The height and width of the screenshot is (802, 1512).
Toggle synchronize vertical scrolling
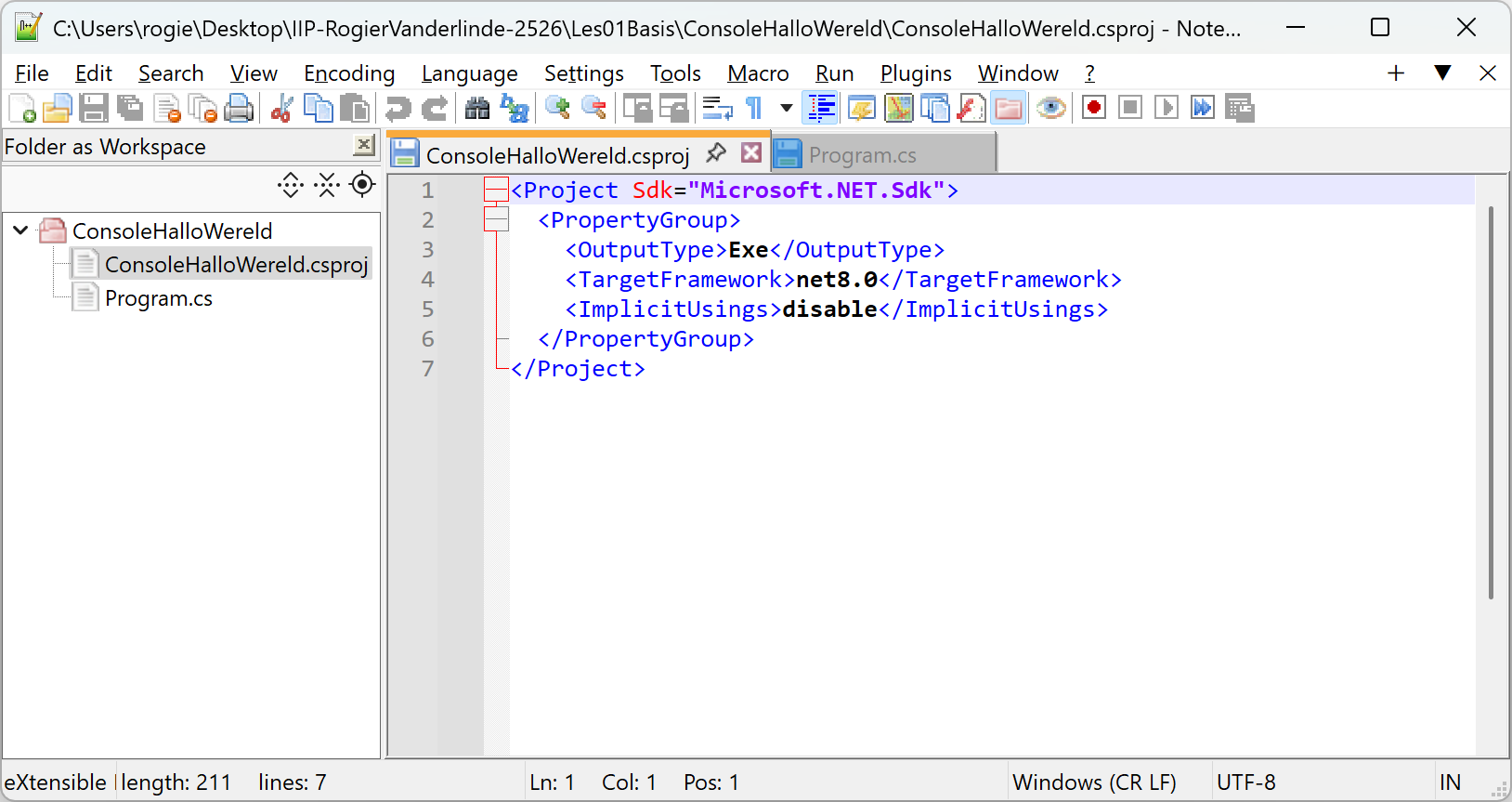(637, 109)
